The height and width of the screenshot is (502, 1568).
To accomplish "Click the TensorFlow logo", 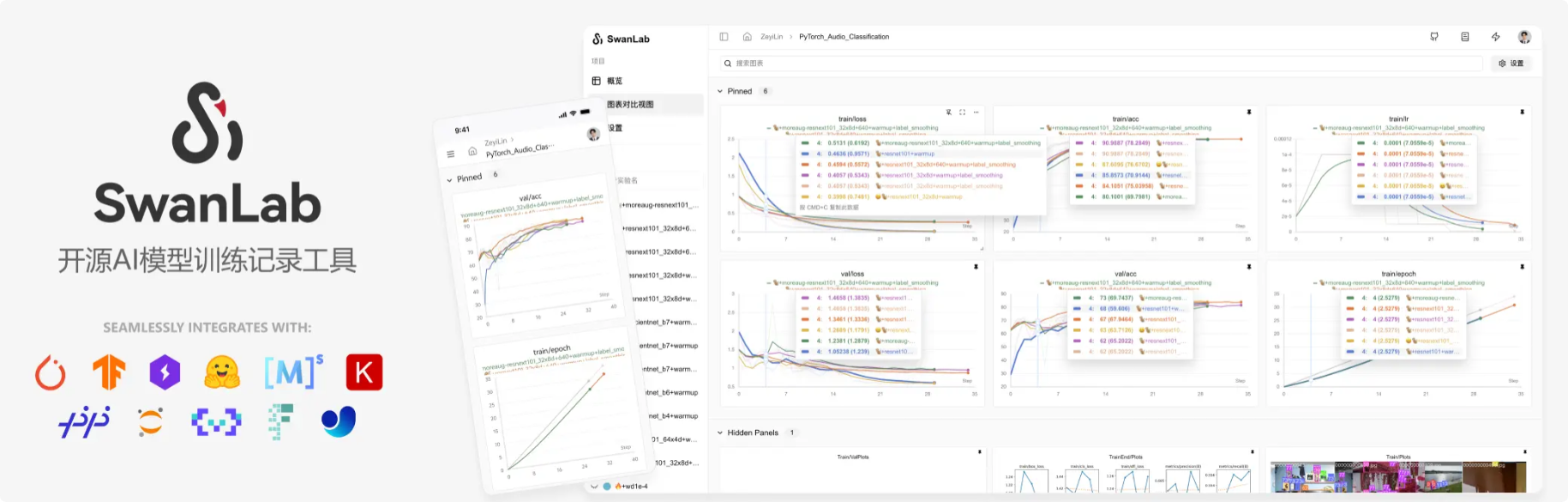I will [x=109, y=372].
